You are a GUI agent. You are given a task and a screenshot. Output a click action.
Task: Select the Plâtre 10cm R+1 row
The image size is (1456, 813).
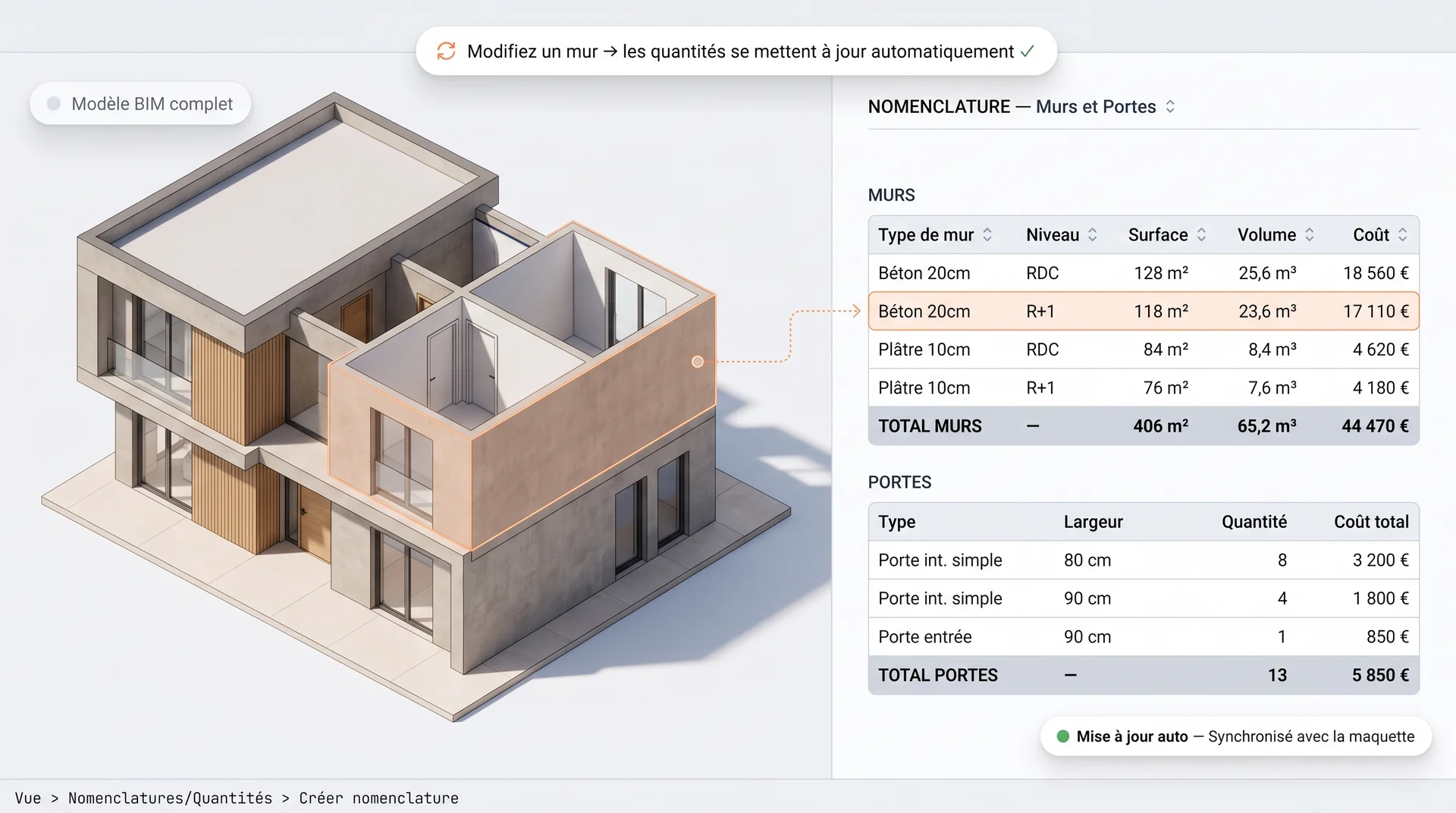pos(1144,388)
